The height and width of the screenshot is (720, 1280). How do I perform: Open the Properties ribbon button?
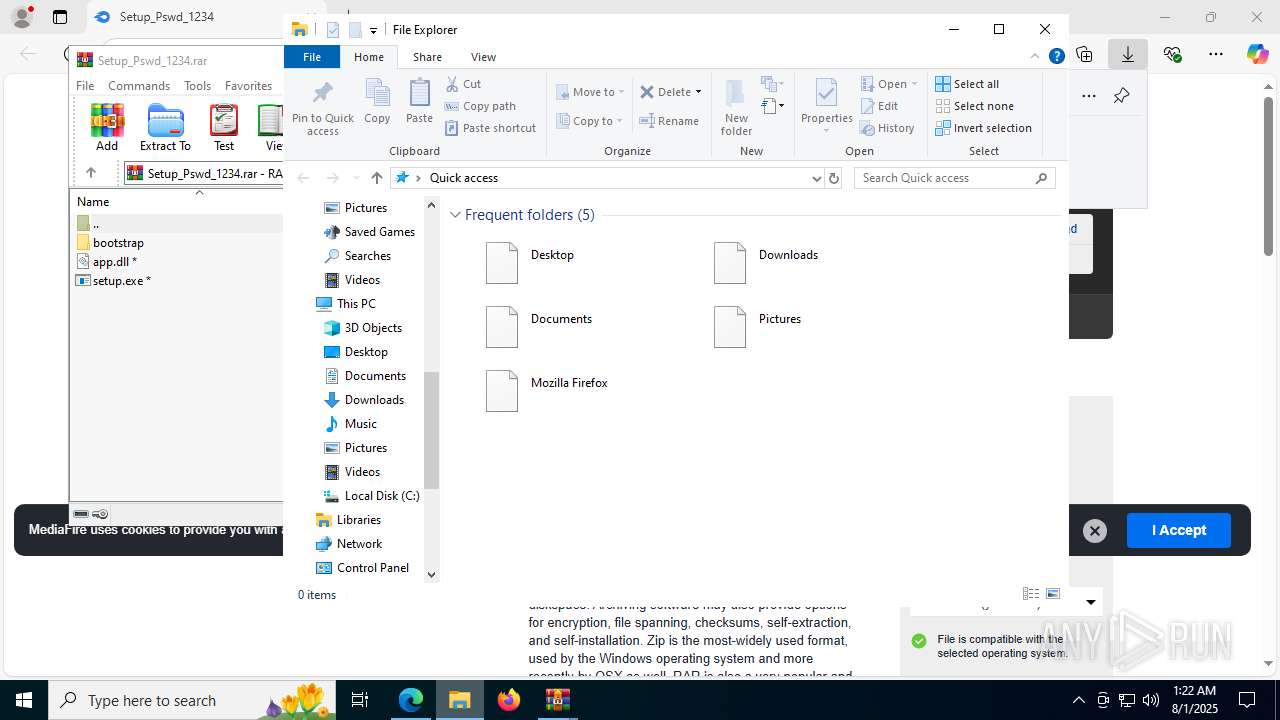click(826, 107)
